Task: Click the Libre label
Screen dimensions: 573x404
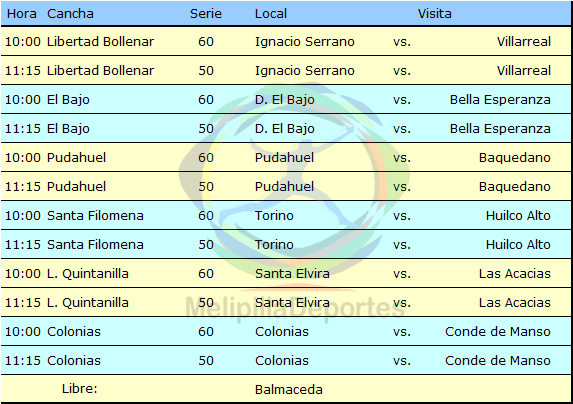Action: 80,389
